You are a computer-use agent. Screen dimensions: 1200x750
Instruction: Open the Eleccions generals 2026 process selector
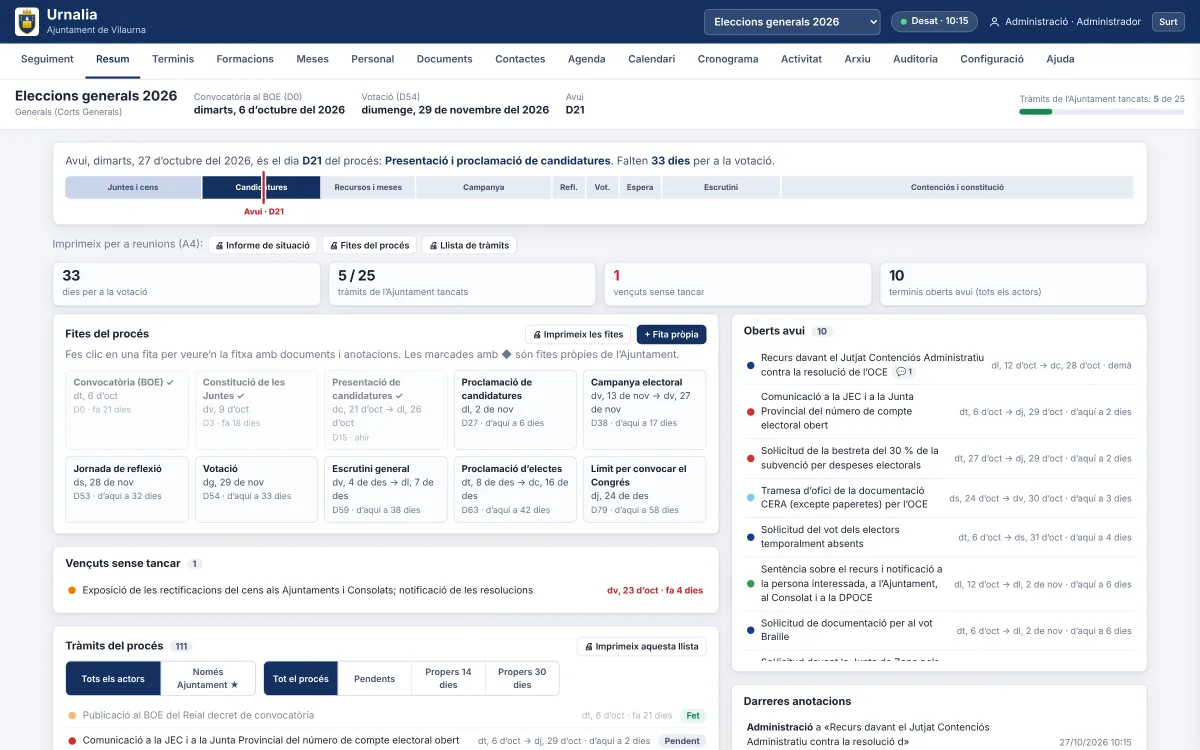(792, 22)
